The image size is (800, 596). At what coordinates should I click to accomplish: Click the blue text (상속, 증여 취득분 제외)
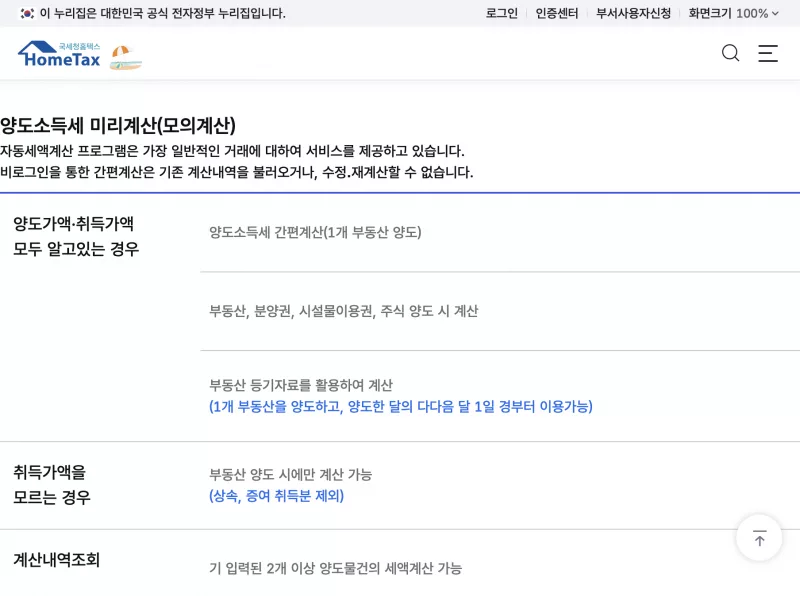tap(277, 495)
